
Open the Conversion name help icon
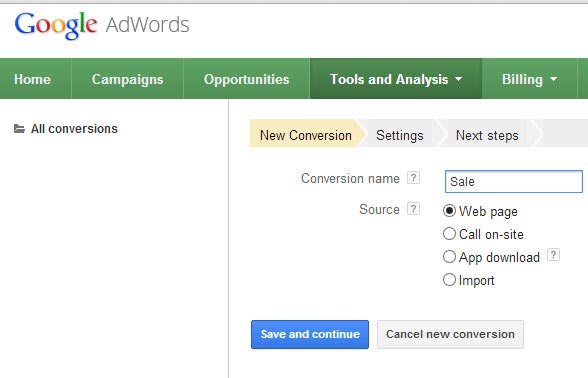[x=413, y=178]
